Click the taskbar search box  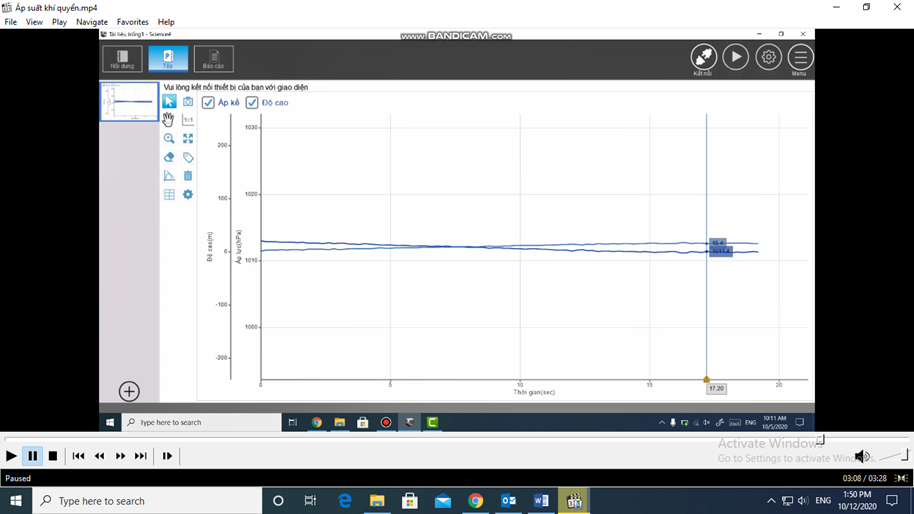point(147,501)
